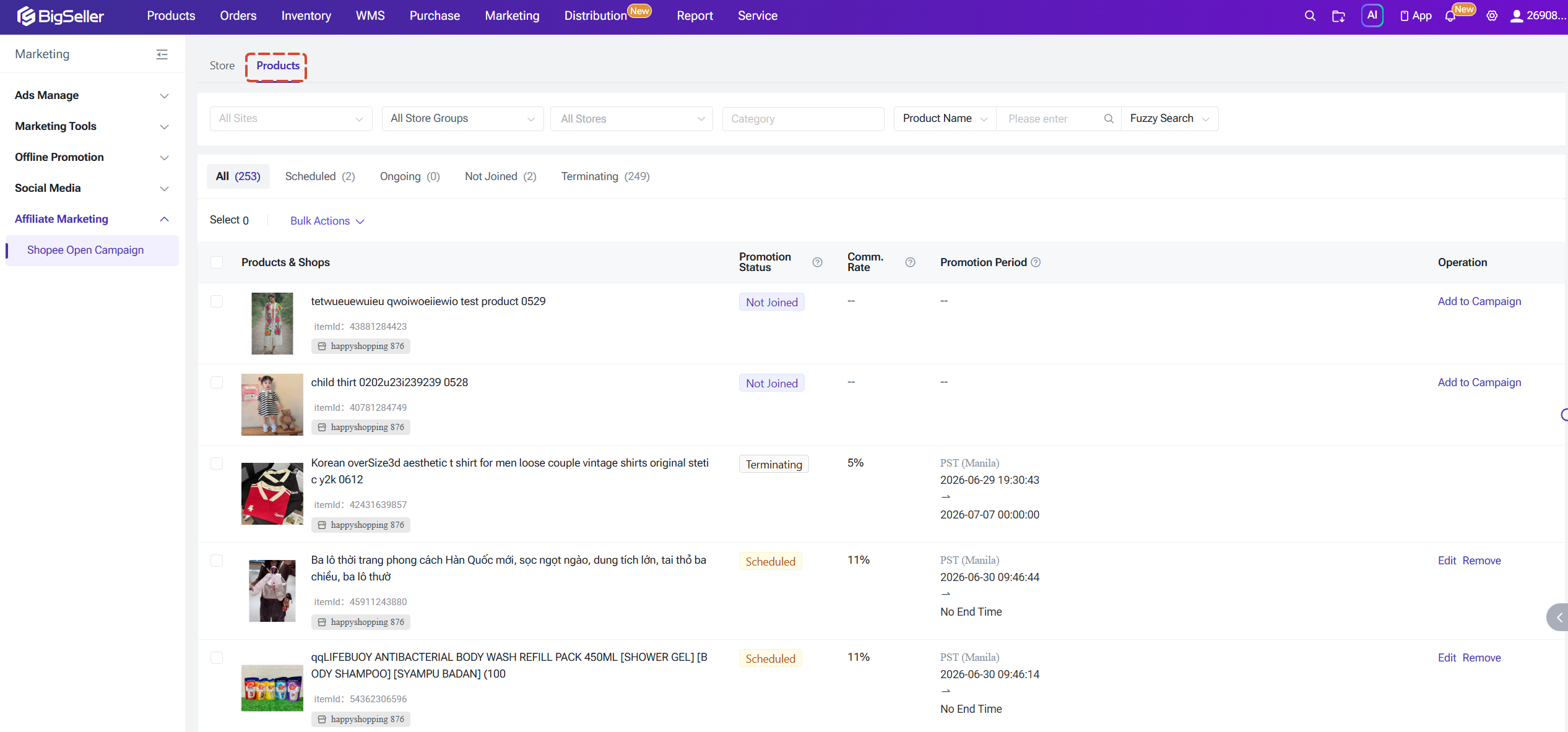Tick checkbox for Korean overSize3d shirt
The height and width of the screenshot is (732, 1568).
[x=217, y=463]
